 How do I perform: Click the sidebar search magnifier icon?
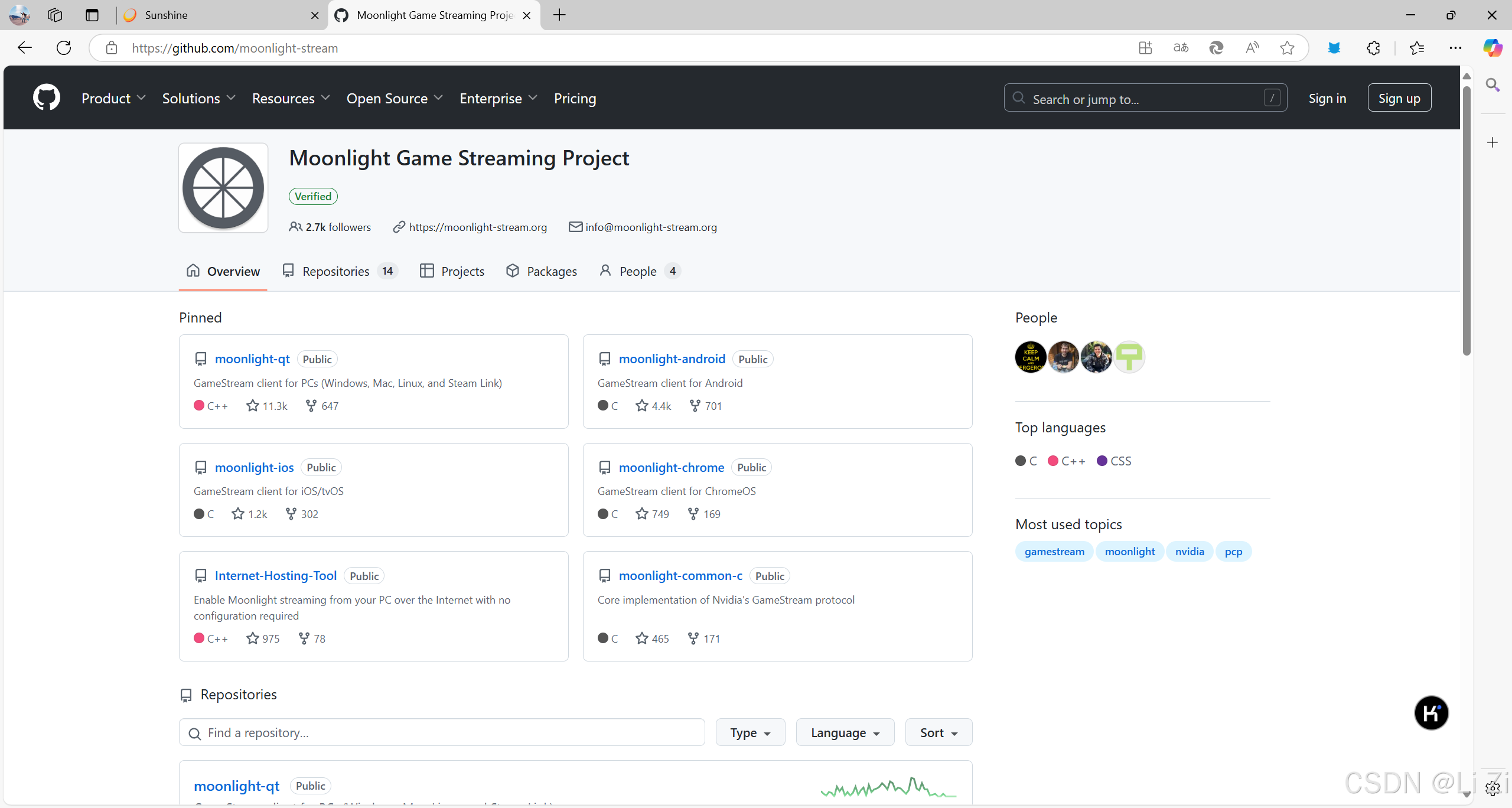(1493, 85)
